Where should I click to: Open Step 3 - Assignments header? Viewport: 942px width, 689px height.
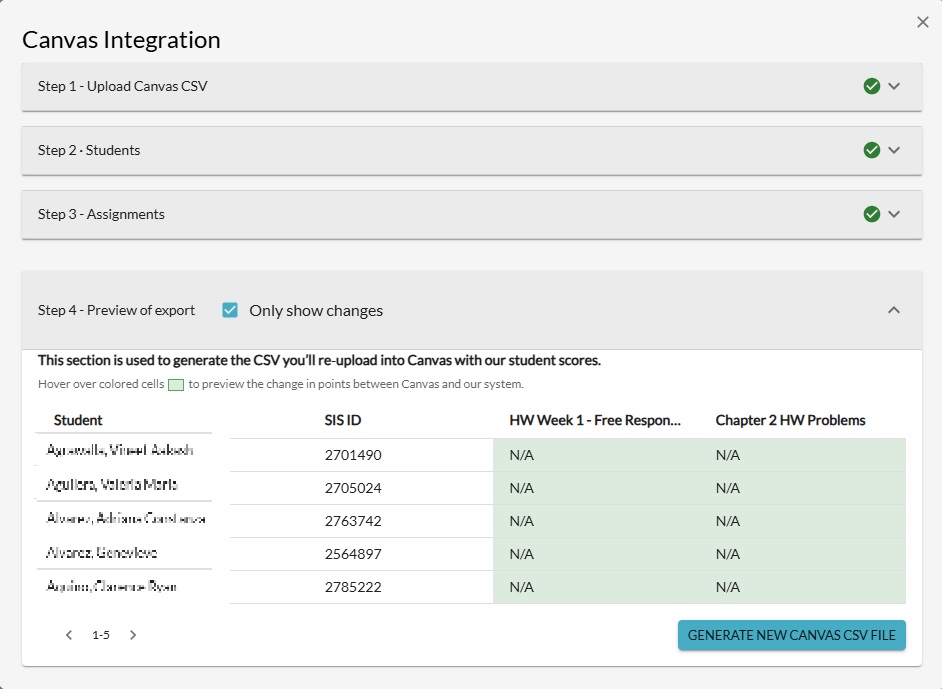coord(472,214)
